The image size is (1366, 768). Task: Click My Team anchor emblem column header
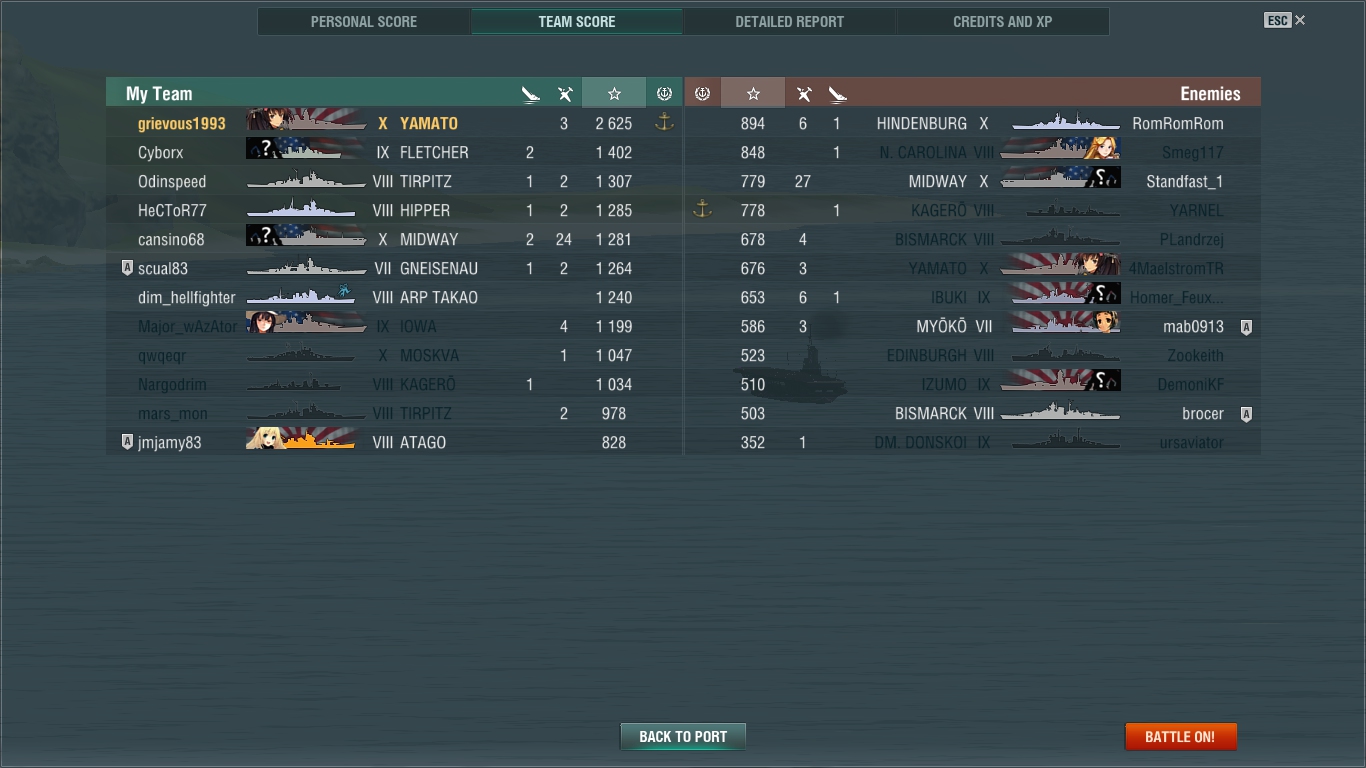tap(664, 93)
